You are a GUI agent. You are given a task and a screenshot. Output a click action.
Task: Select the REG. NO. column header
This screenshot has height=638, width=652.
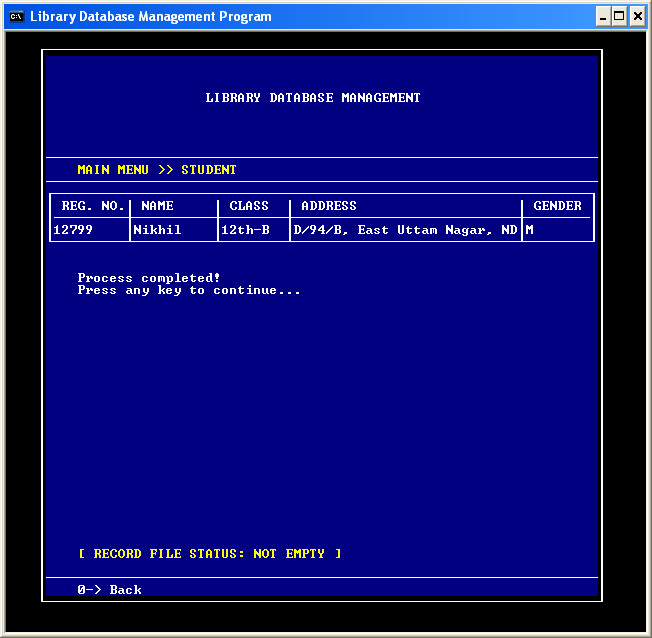[93, 206]
